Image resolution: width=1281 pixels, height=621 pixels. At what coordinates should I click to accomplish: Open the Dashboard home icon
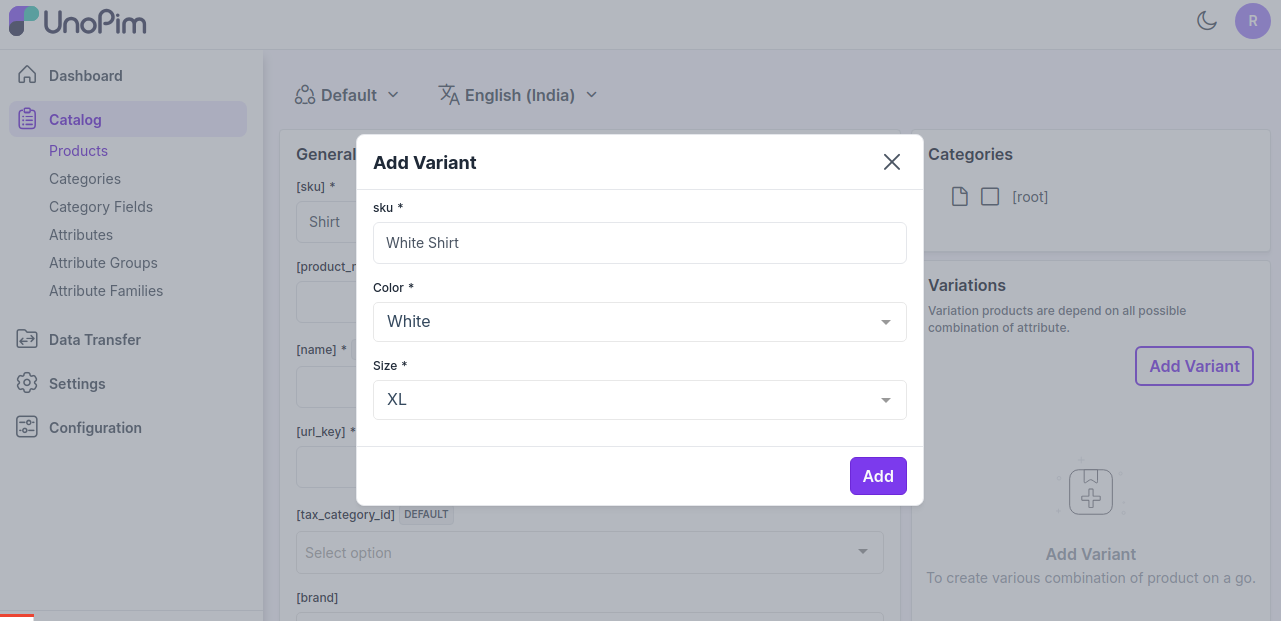[x=27, y=75]
